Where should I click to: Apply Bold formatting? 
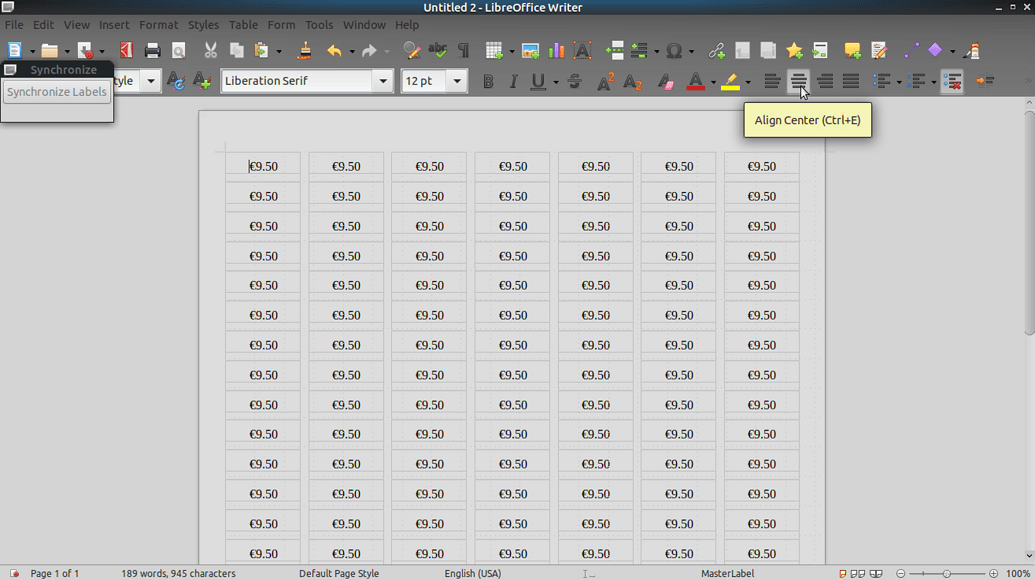489,81
